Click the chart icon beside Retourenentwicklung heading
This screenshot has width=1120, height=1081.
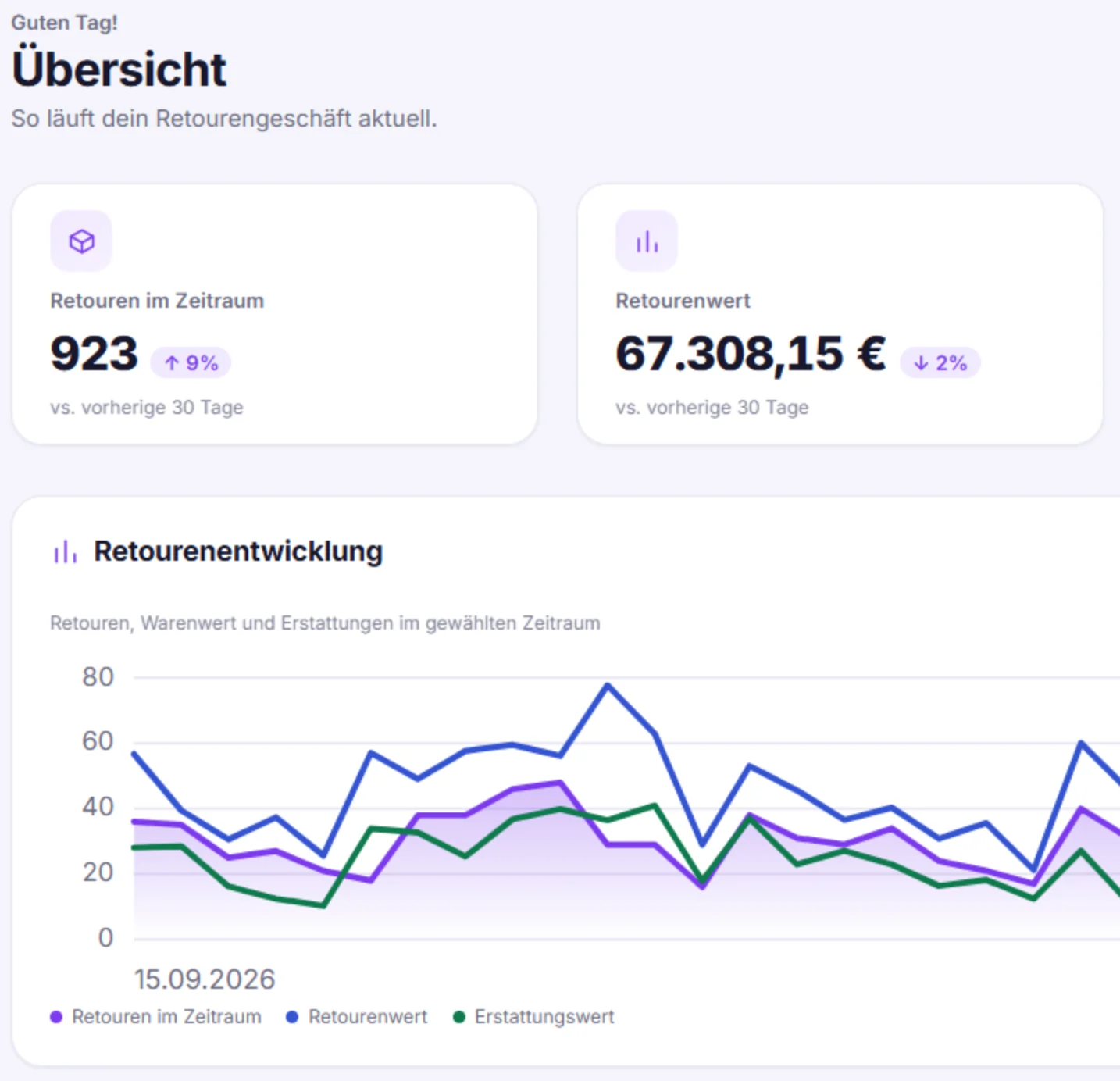point(65,551)
